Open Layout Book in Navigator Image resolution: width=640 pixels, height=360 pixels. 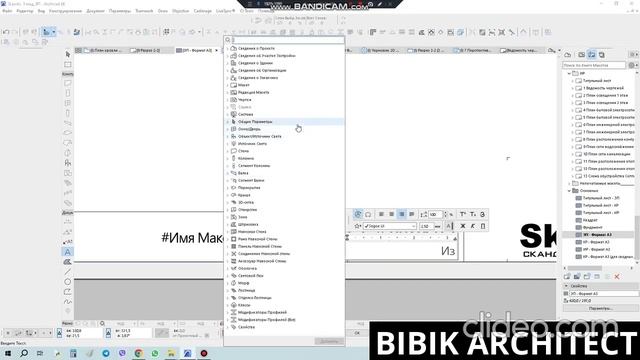tap(591, 55)
